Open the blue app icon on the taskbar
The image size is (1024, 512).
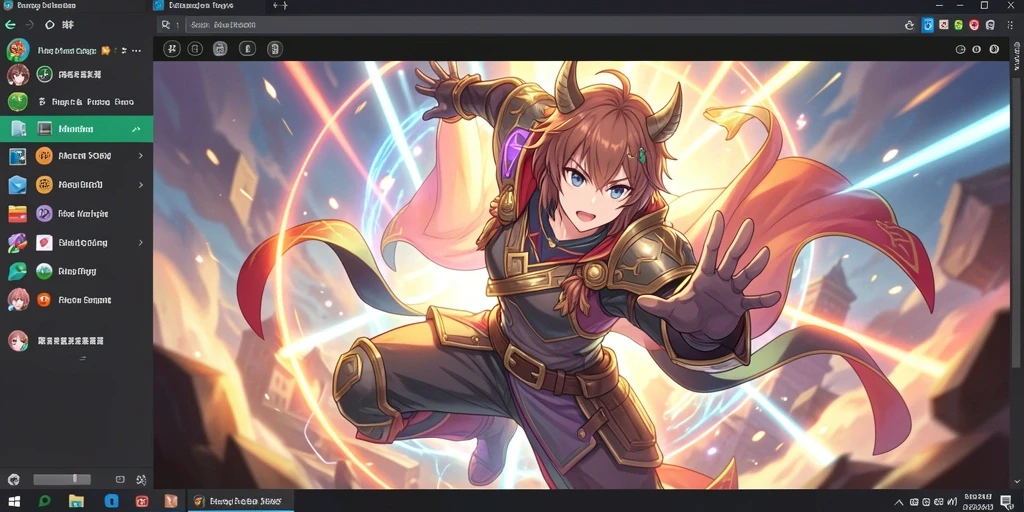(112, 502)
